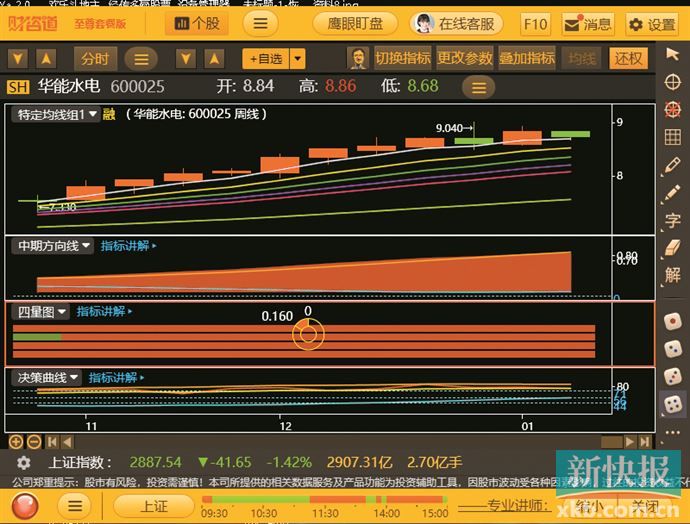
Task: Click the 四量图 circular marker
Action: (308, 335)
